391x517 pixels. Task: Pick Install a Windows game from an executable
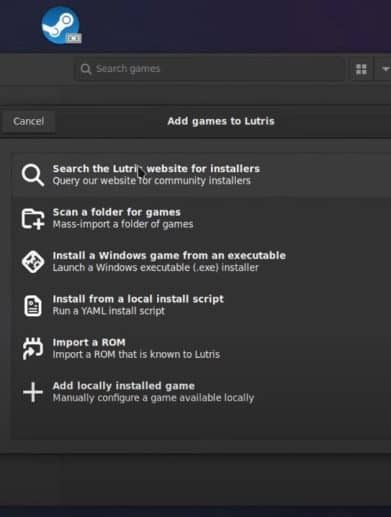click(x=169, y=255)
